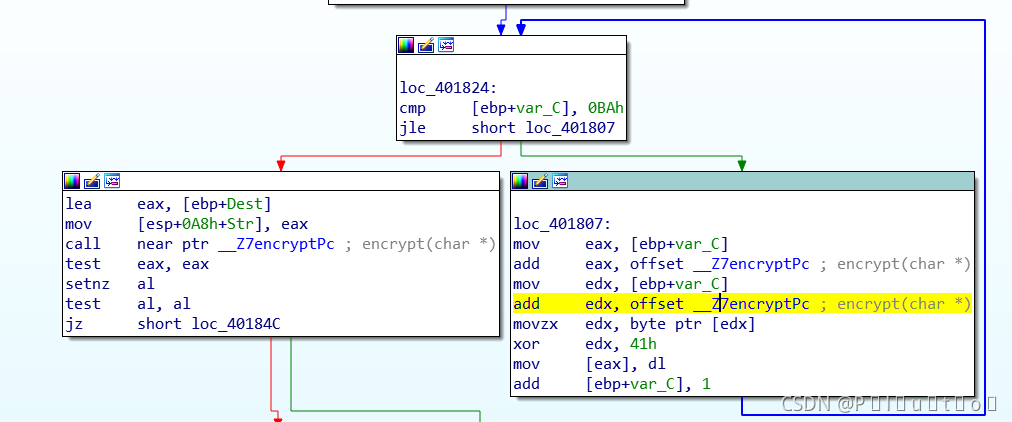Click color icon on loc_401824 node
Screen dimensions: 1012x422
click(x=405, y=45)
